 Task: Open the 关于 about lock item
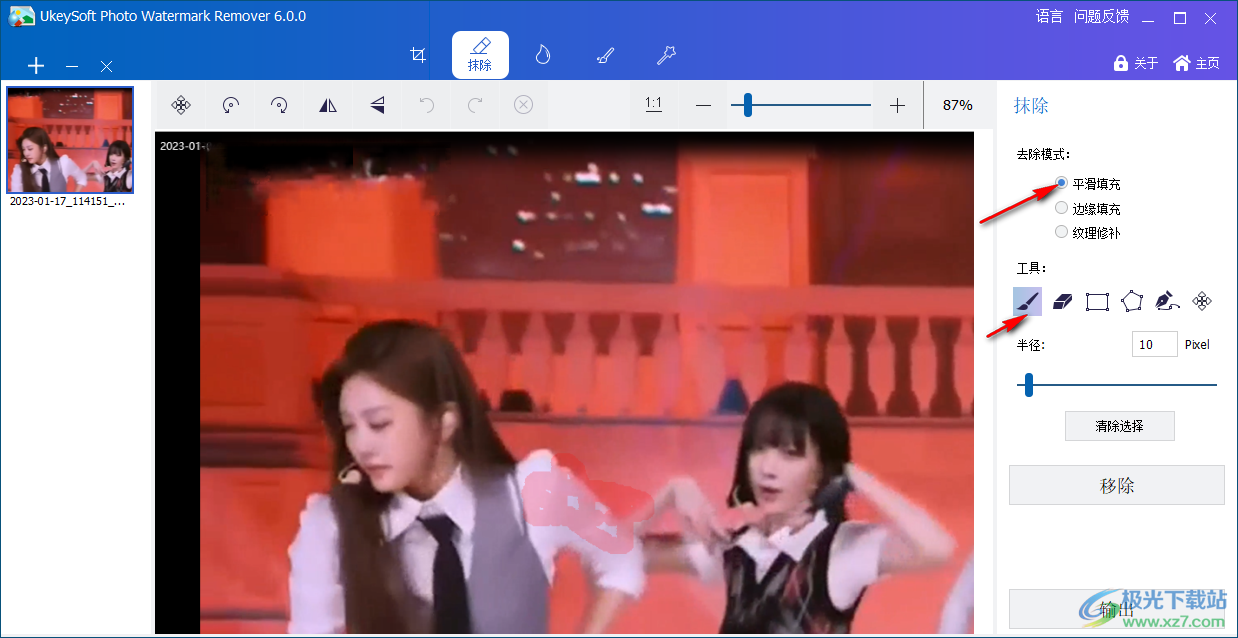click(1136, 63)
